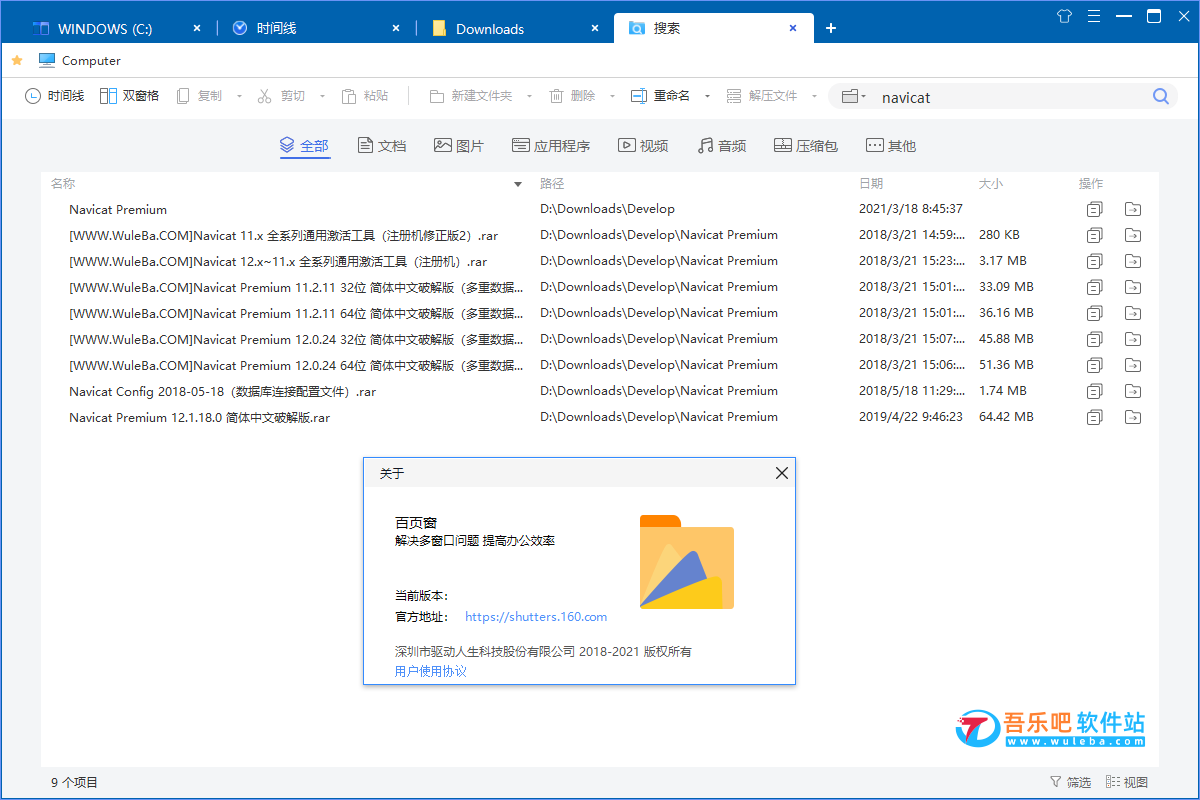Select the 压缩包 (Archives) filter

pyautogui.click(x=806, y=146)
